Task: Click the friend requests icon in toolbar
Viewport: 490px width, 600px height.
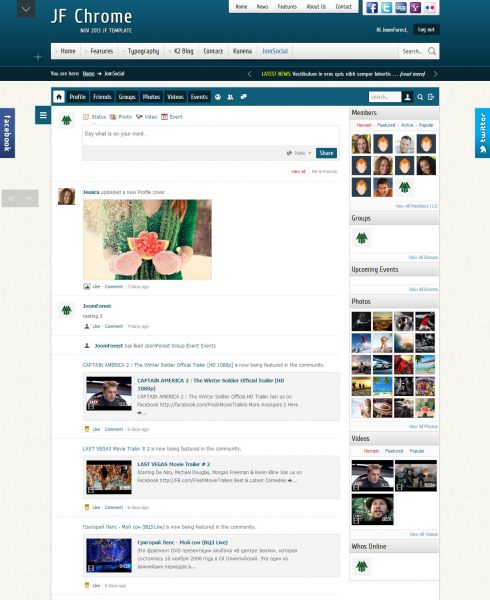Action: (230, 97)
